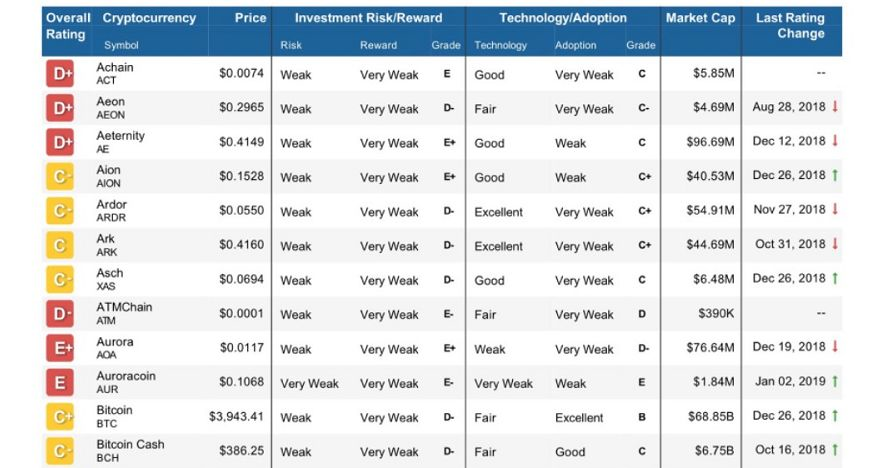Screen dimensions: 886x468
Task: Select Ardor's $54.91M market cap cell
Action: 710,210
